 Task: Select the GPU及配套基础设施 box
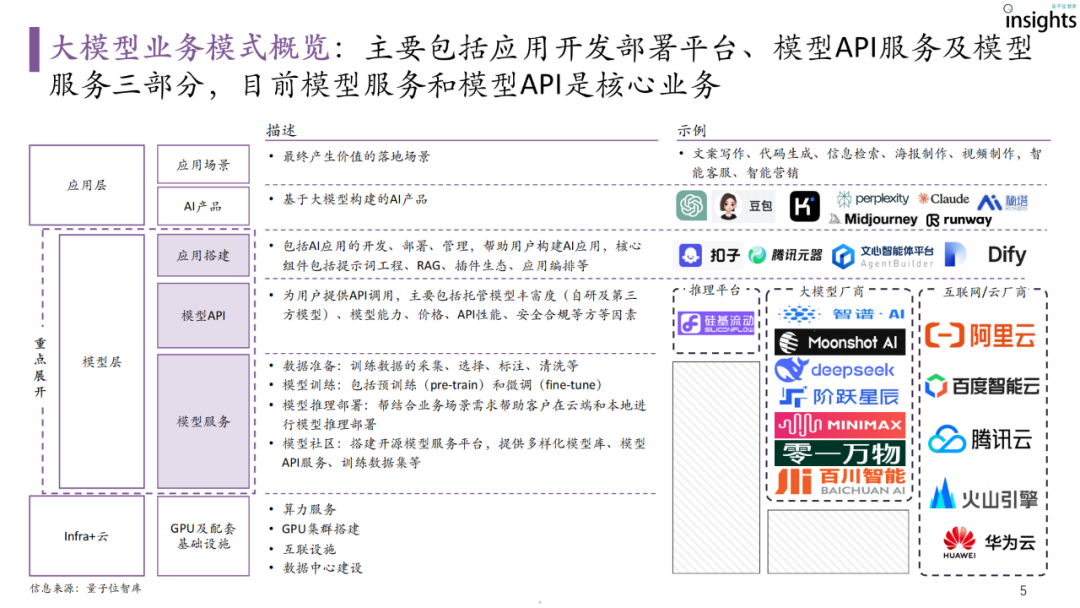click(203, 536)
